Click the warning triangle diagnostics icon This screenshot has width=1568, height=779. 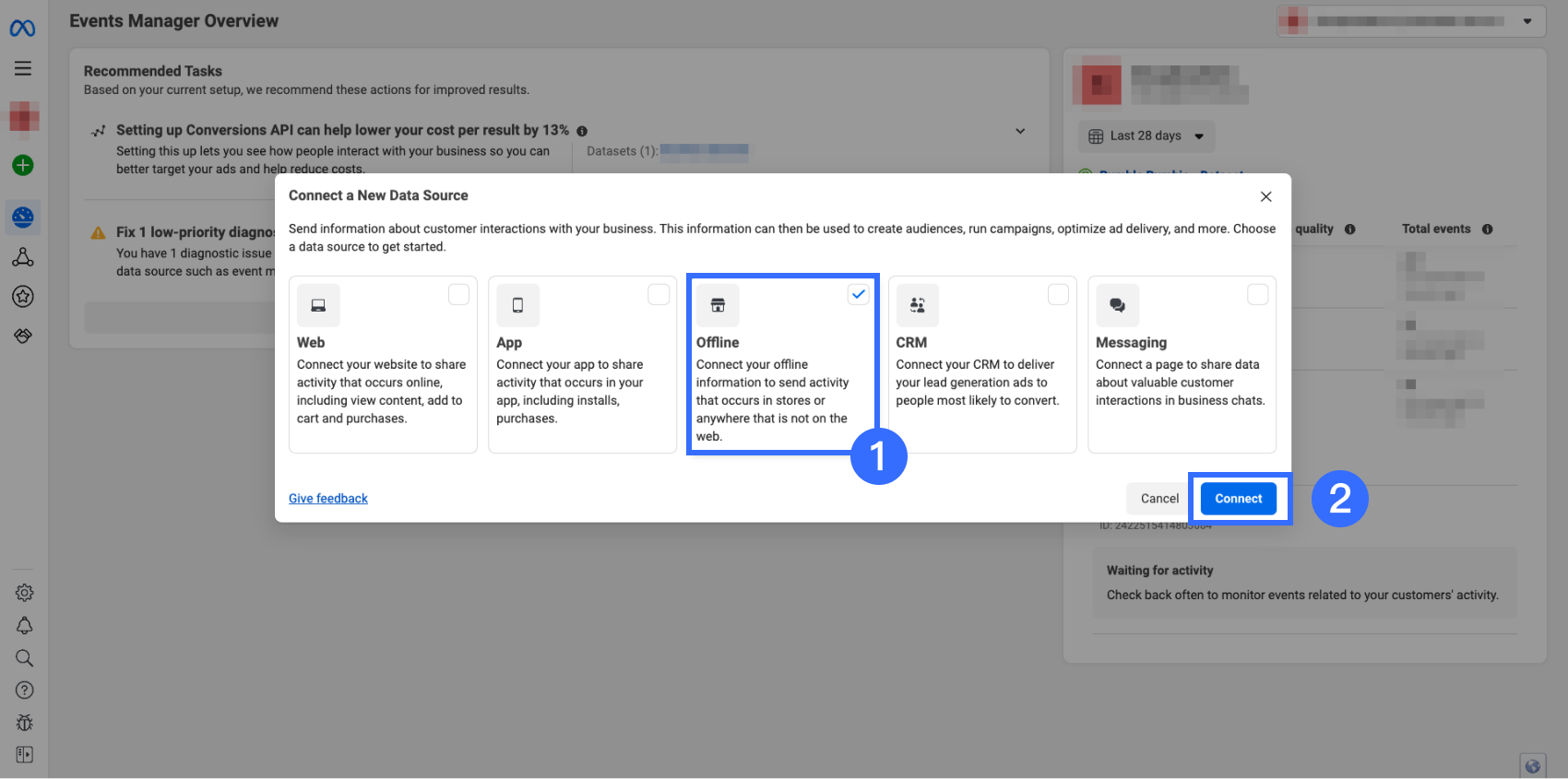pyautogui.click(x=98, y=233)
